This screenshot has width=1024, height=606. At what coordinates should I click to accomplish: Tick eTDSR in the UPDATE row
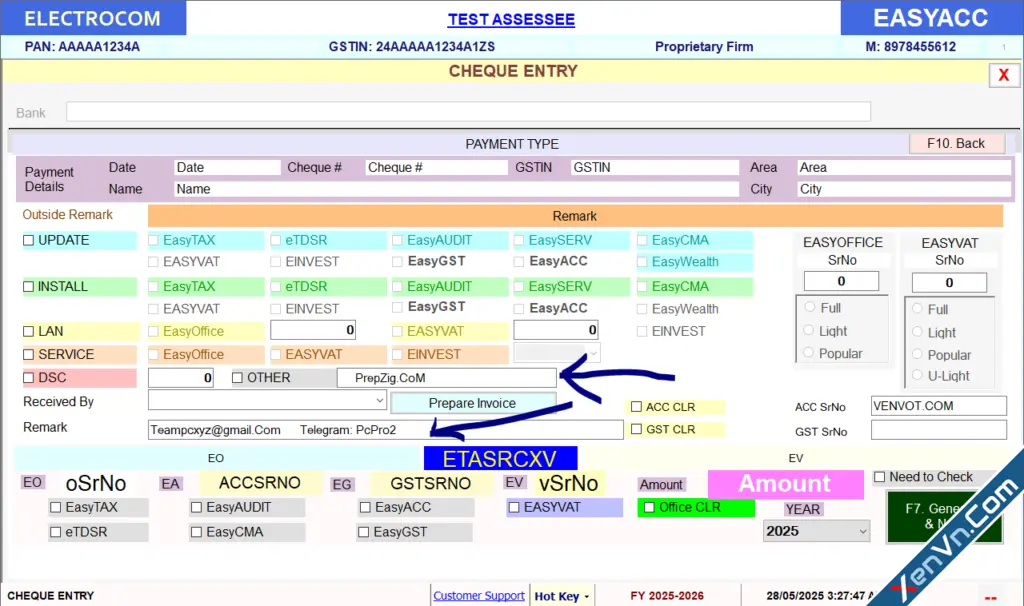pos(276,240)
